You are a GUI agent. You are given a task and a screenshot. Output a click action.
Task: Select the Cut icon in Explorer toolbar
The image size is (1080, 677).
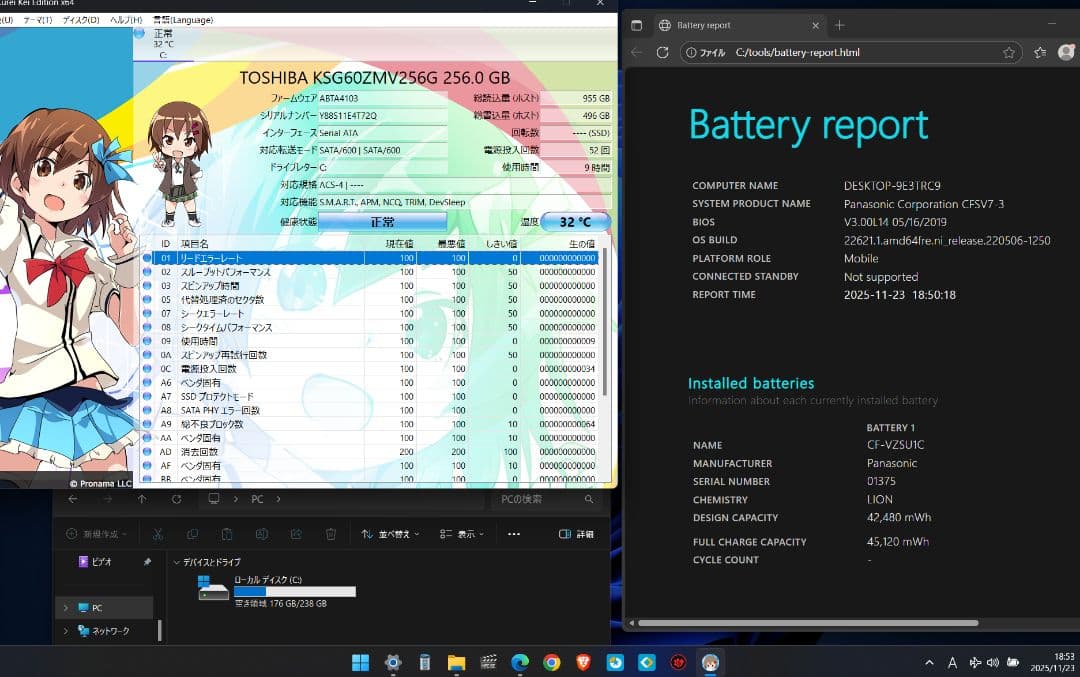coord(158,535)
